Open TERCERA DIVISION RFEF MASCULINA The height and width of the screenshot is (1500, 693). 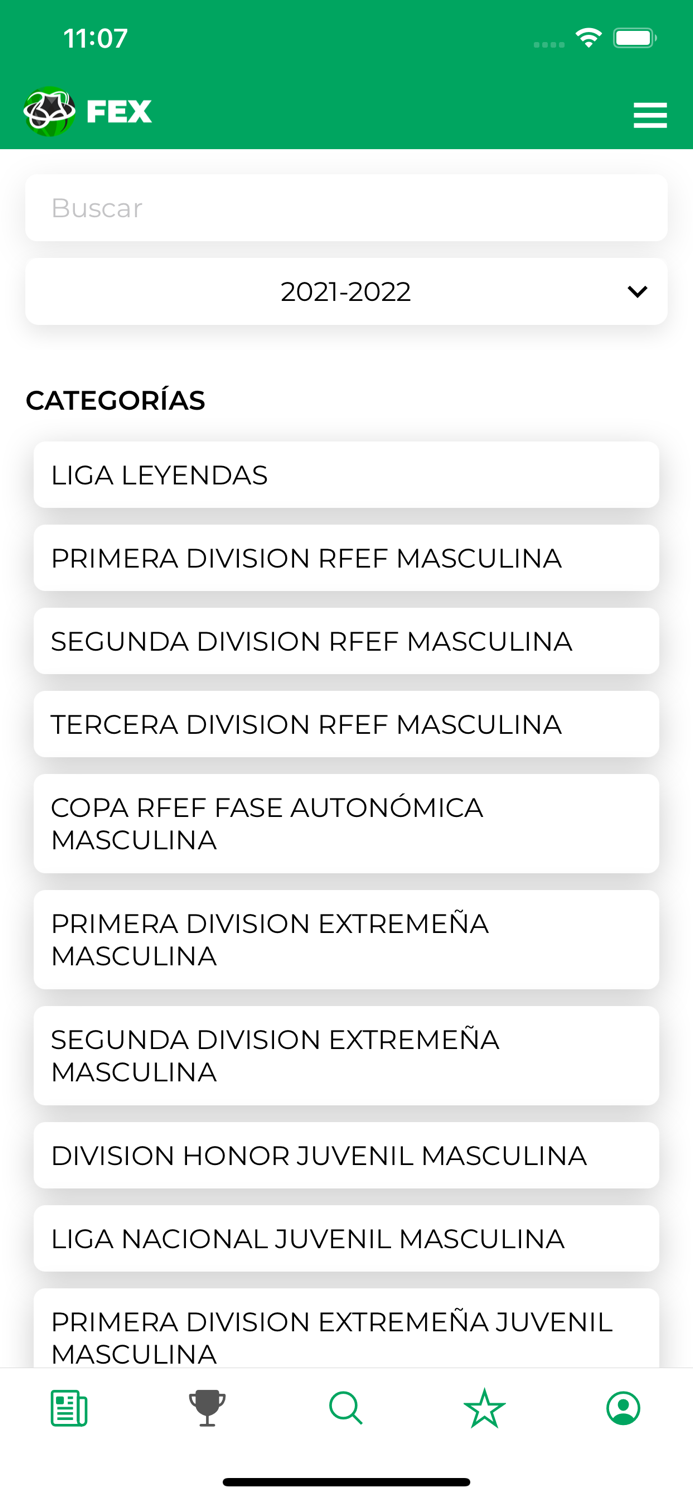[346, 723]
